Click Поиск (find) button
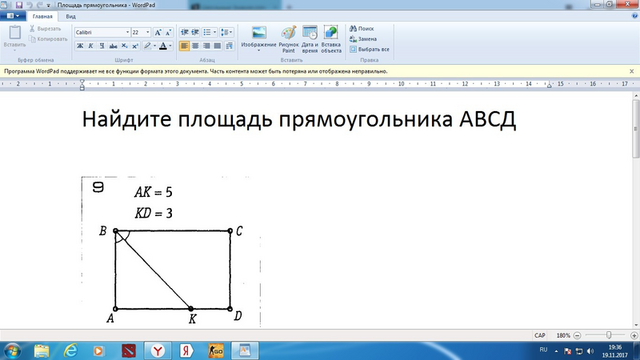 click(362, 29)
